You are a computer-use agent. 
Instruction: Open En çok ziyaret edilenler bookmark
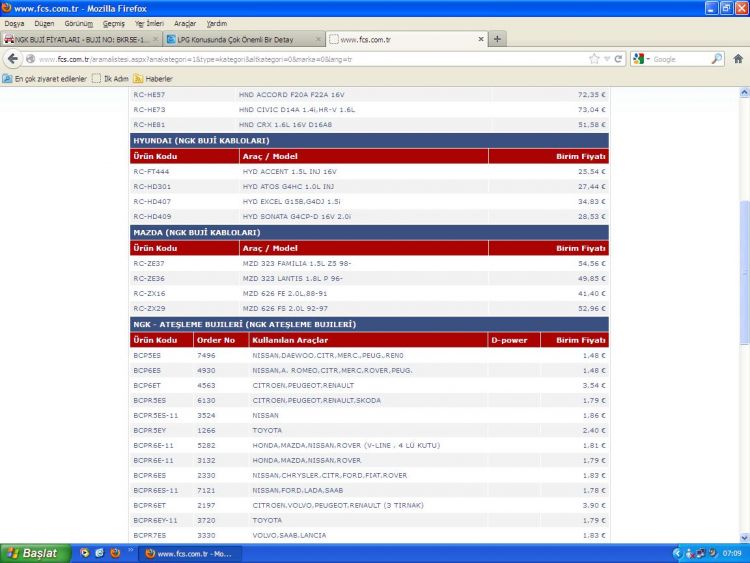click(x=44, y=78)
